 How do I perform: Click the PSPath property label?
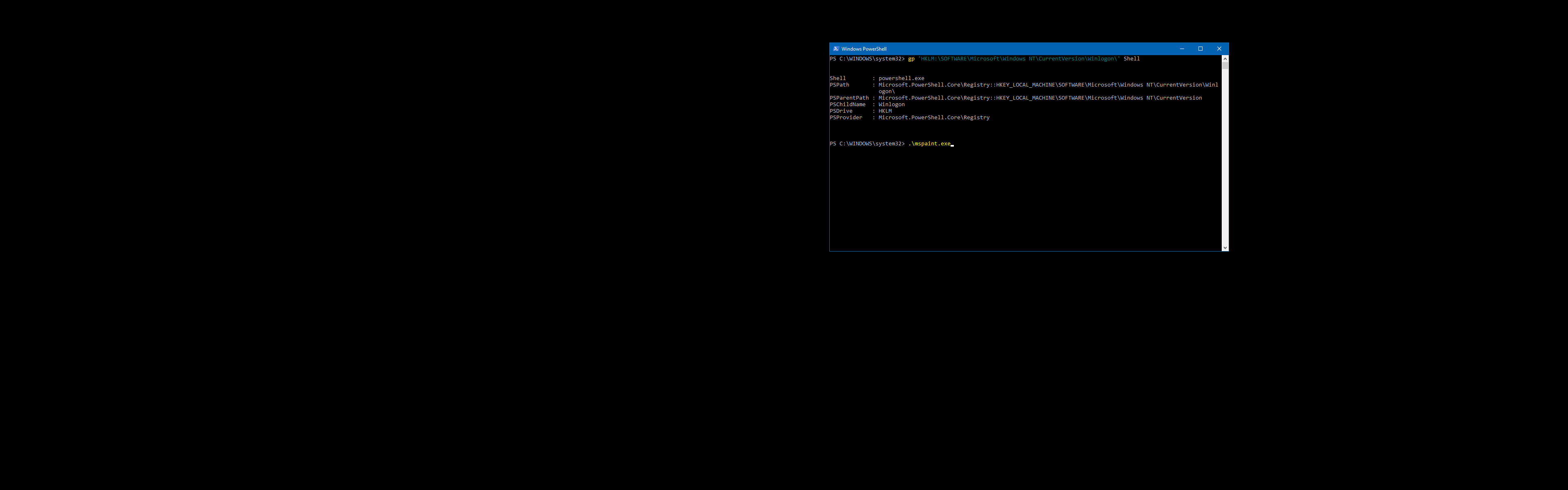point(840,85)
